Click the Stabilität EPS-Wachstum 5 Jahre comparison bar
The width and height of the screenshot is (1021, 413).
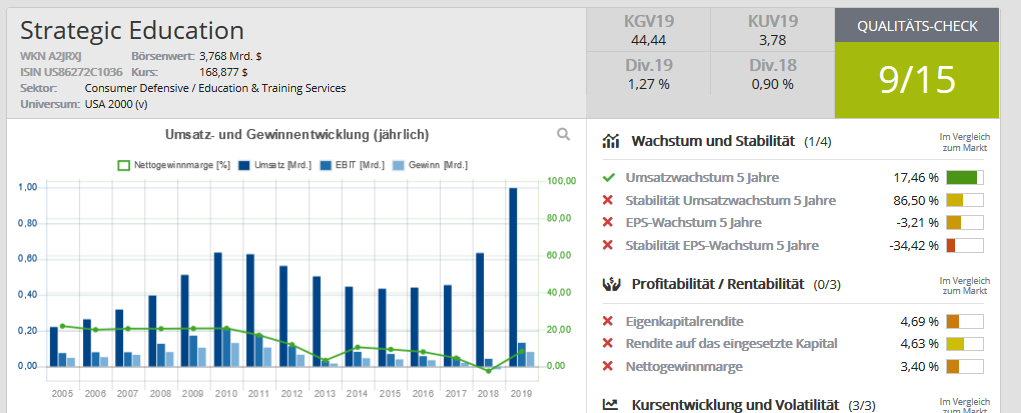tap(964, 246)
